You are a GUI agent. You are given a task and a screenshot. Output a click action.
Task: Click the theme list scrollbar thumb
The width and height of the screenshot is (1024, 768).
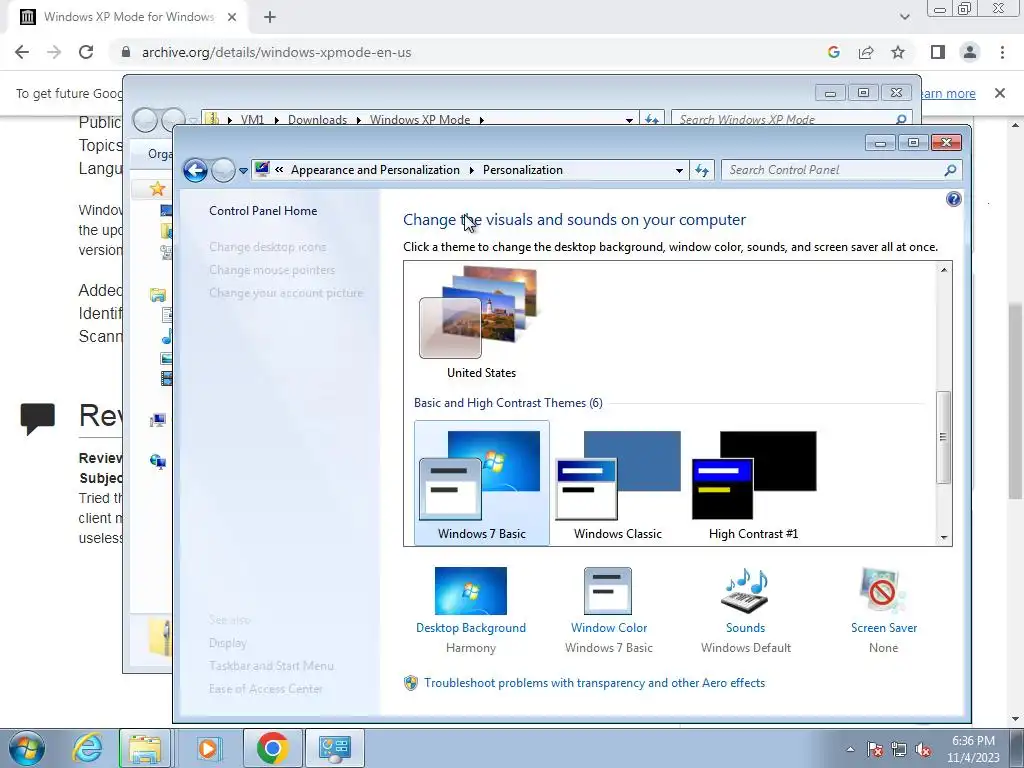943,437
